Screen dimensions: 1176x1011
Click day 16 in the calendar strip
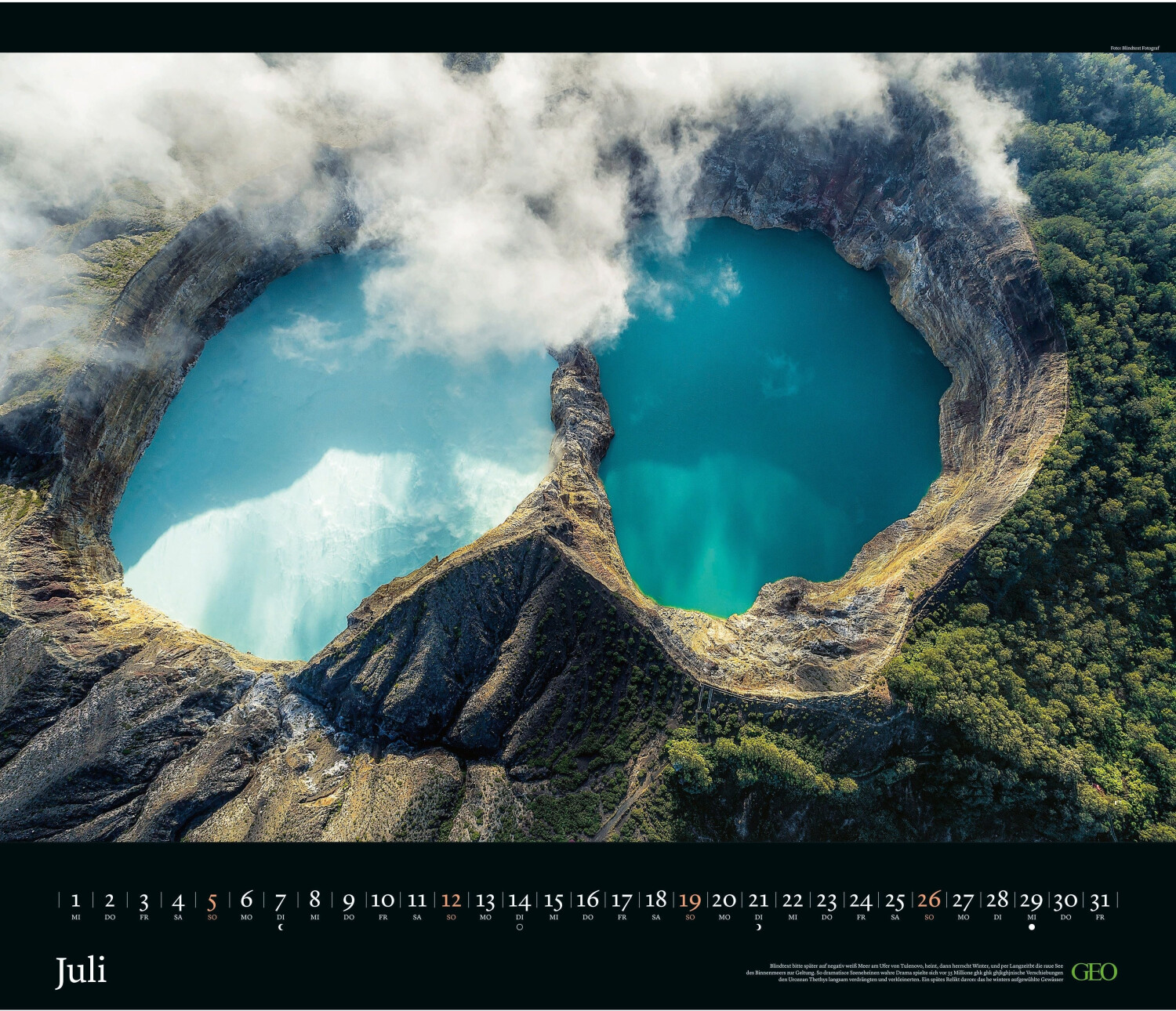click(x=587, y=901)
